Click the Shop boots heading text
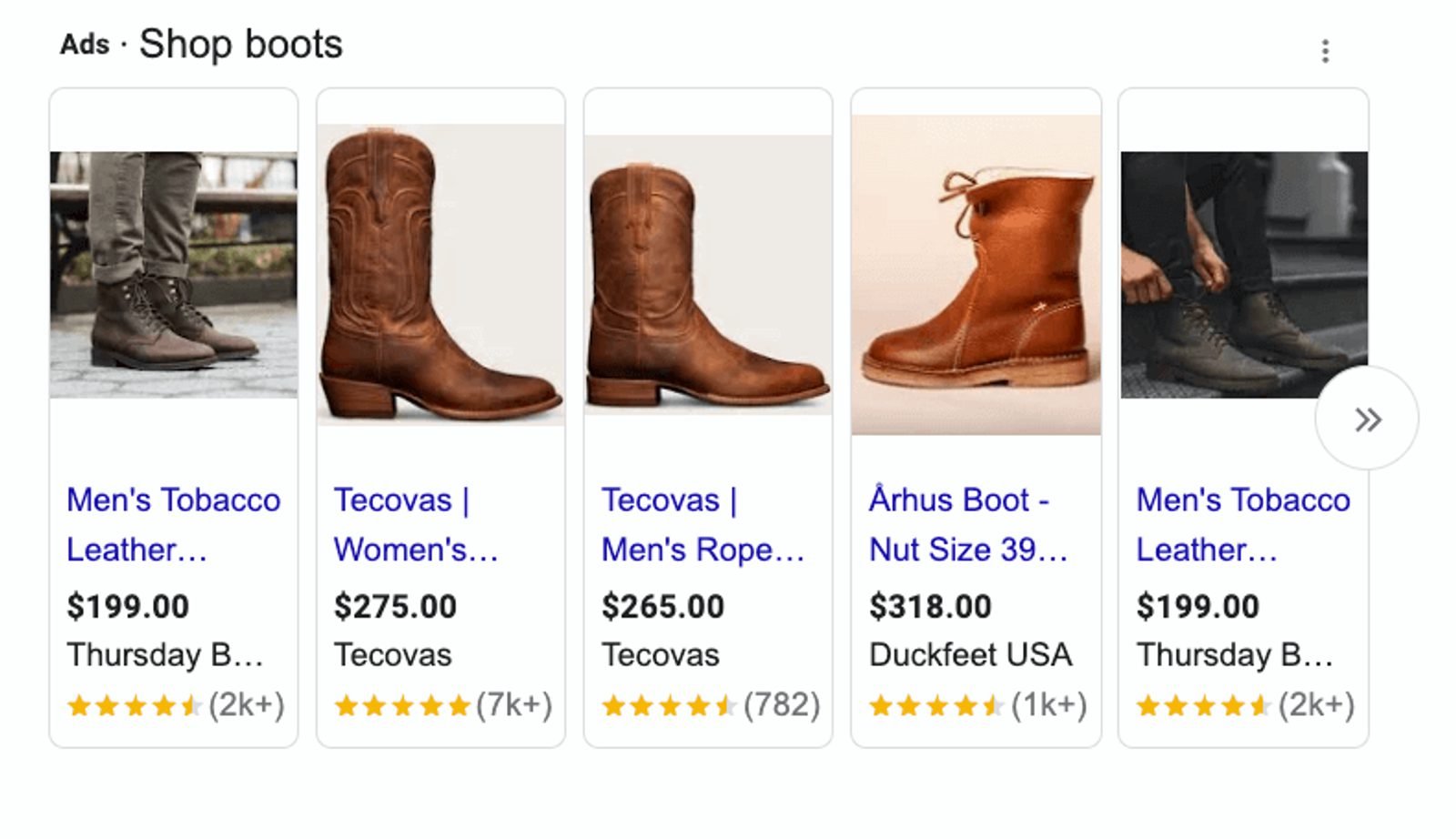1456x839 pixels. click(x=241, y=43)
